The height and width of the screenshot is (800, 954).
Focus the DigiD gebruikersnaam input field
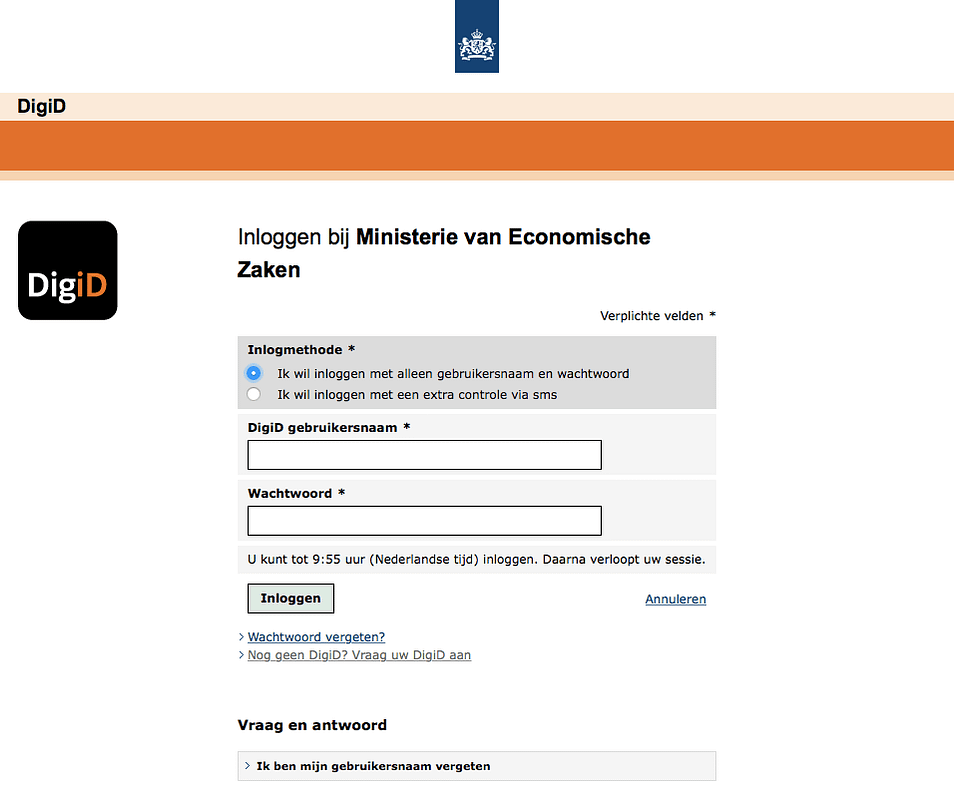[x=424, y=455]
